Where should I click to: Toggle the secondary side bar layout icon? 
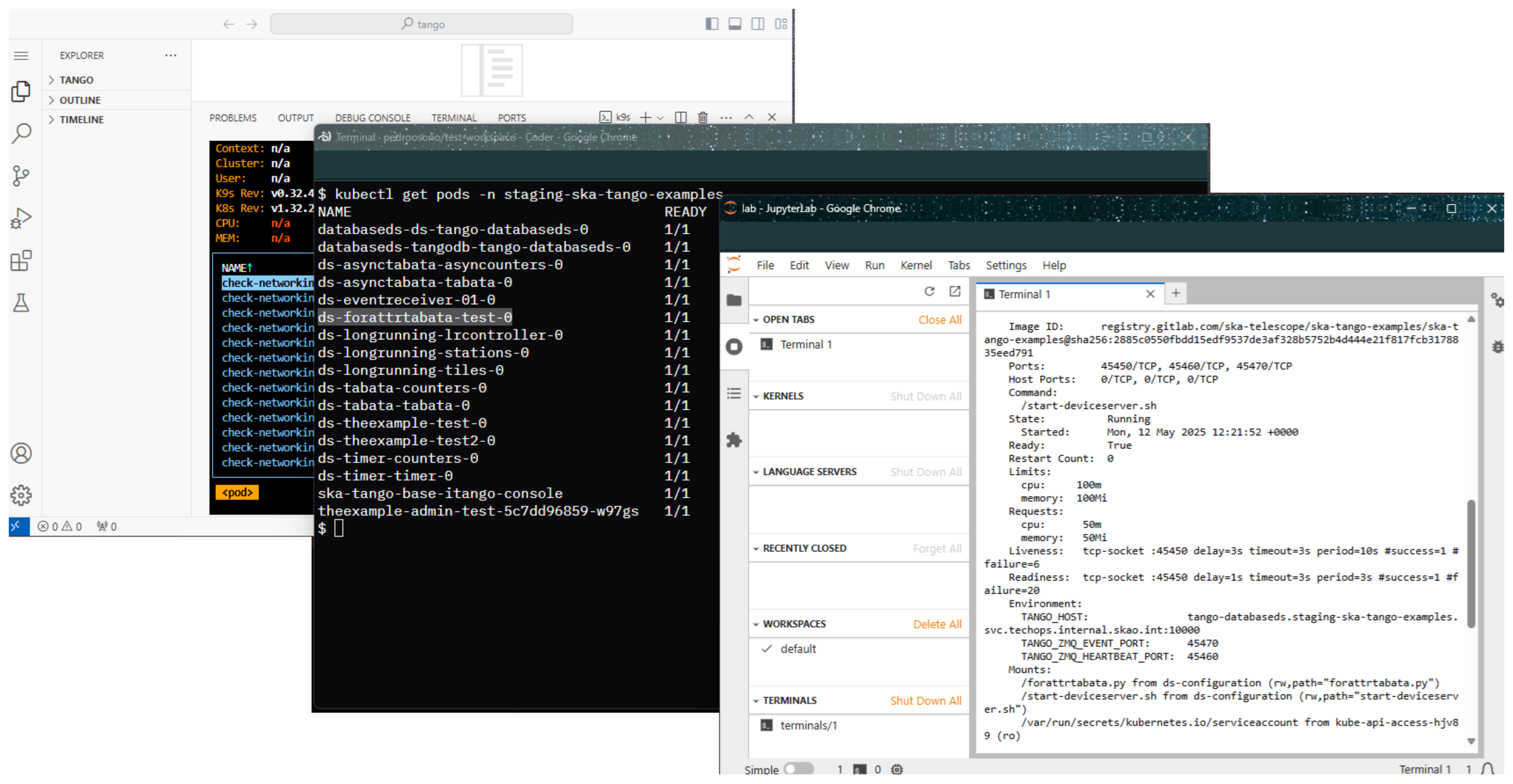click(758, 24)
